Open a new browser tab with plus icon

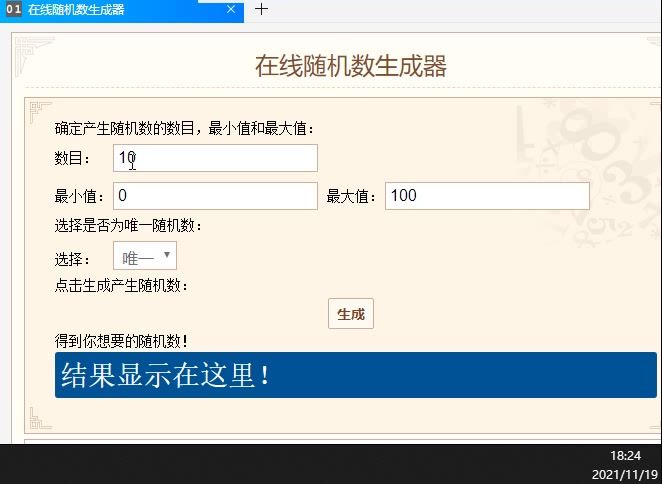point(261,9)
